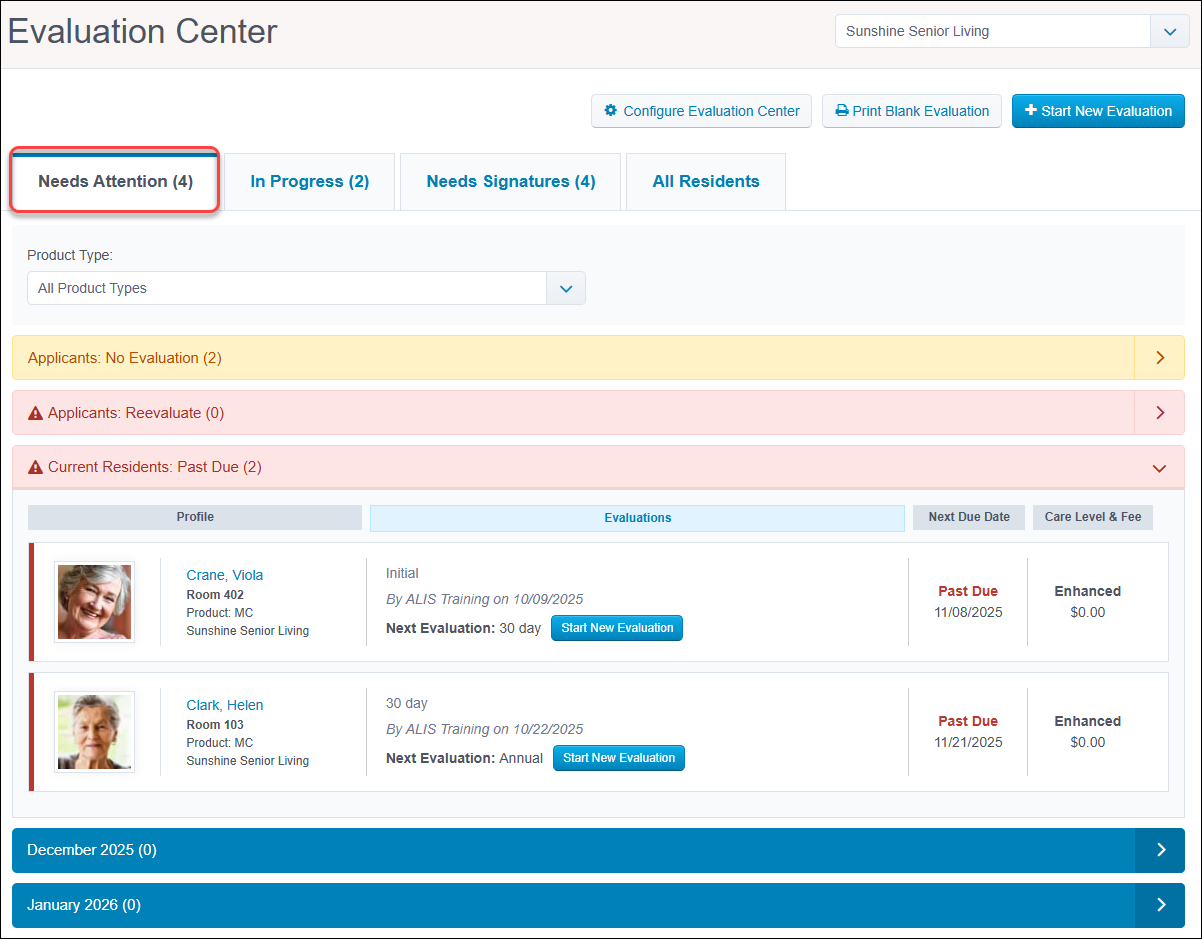Click the warning triangle on Current Residents: Past Due

coord(35,467)
